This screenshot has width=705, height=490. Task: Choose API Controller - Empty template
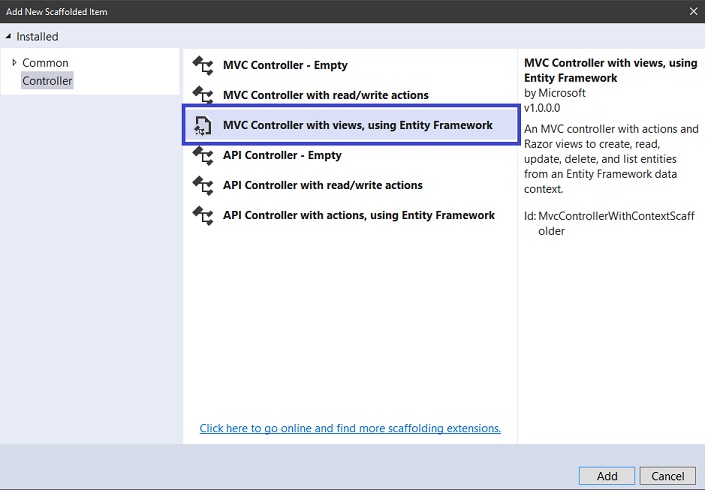[x=350, y=155]
